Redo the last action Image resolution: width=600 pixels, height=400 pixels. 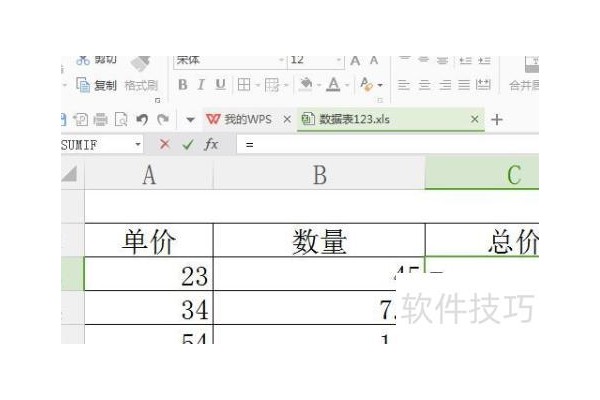tap(163, 120)
